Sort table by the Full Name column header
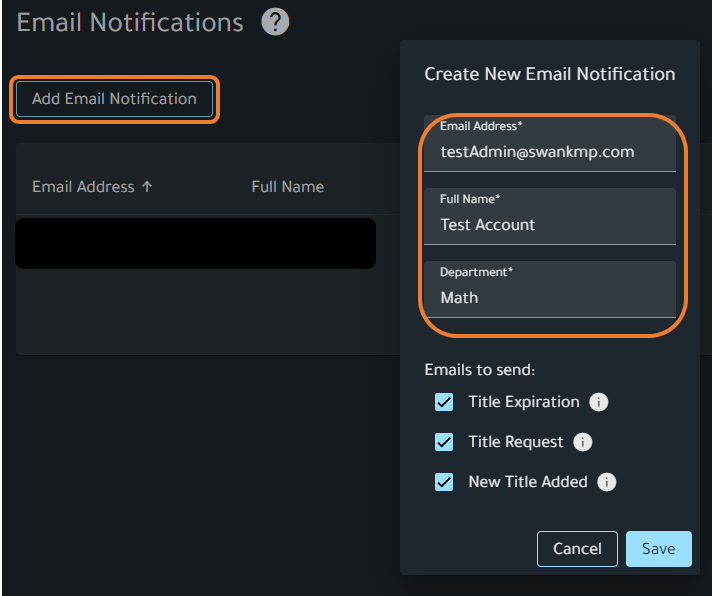712x596 pixels. 287,186
